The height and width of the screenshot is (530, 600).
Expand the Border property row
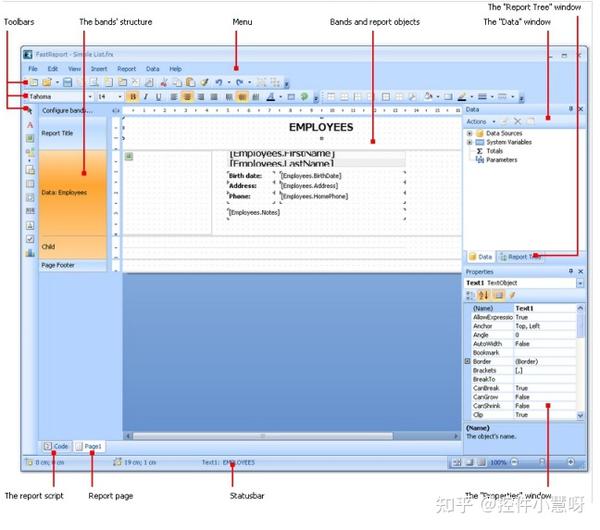[x=467, y=362]
